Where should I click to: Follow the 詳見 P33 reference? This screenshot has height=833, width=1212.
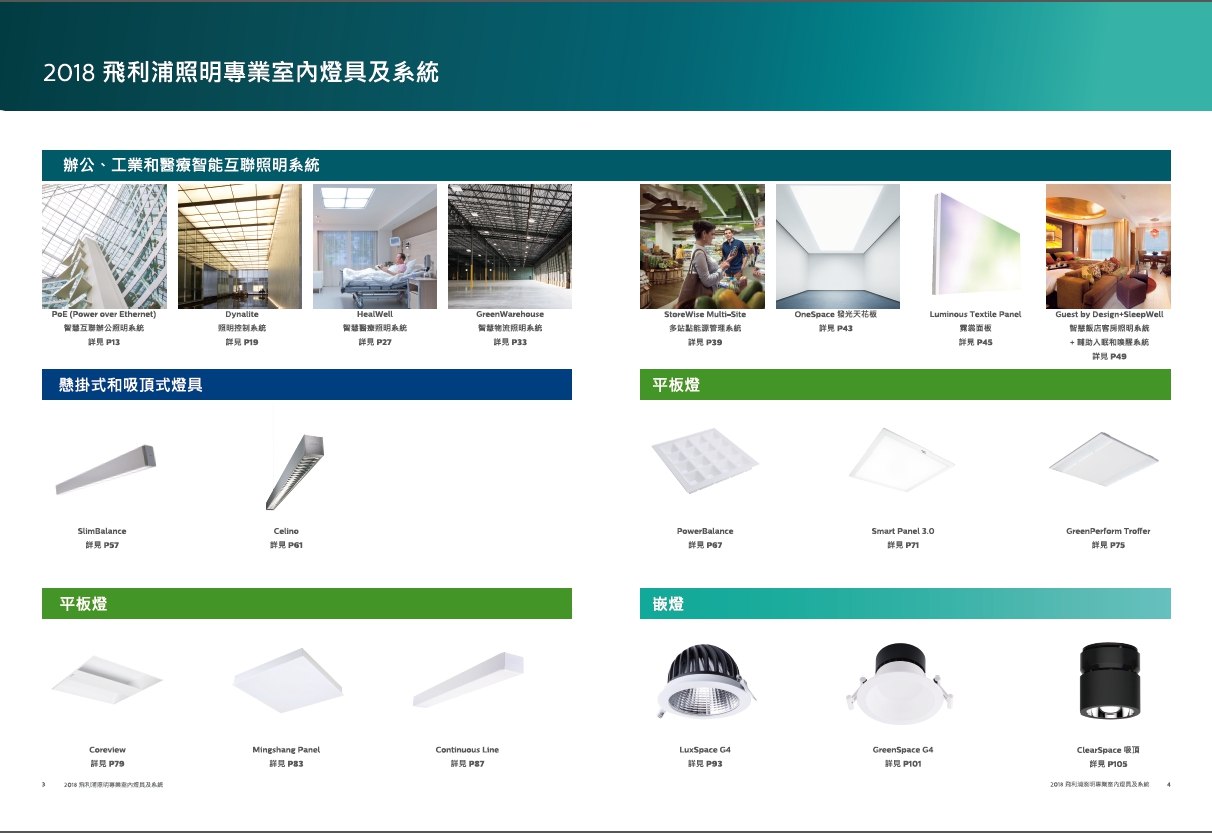tap(510, 342)
